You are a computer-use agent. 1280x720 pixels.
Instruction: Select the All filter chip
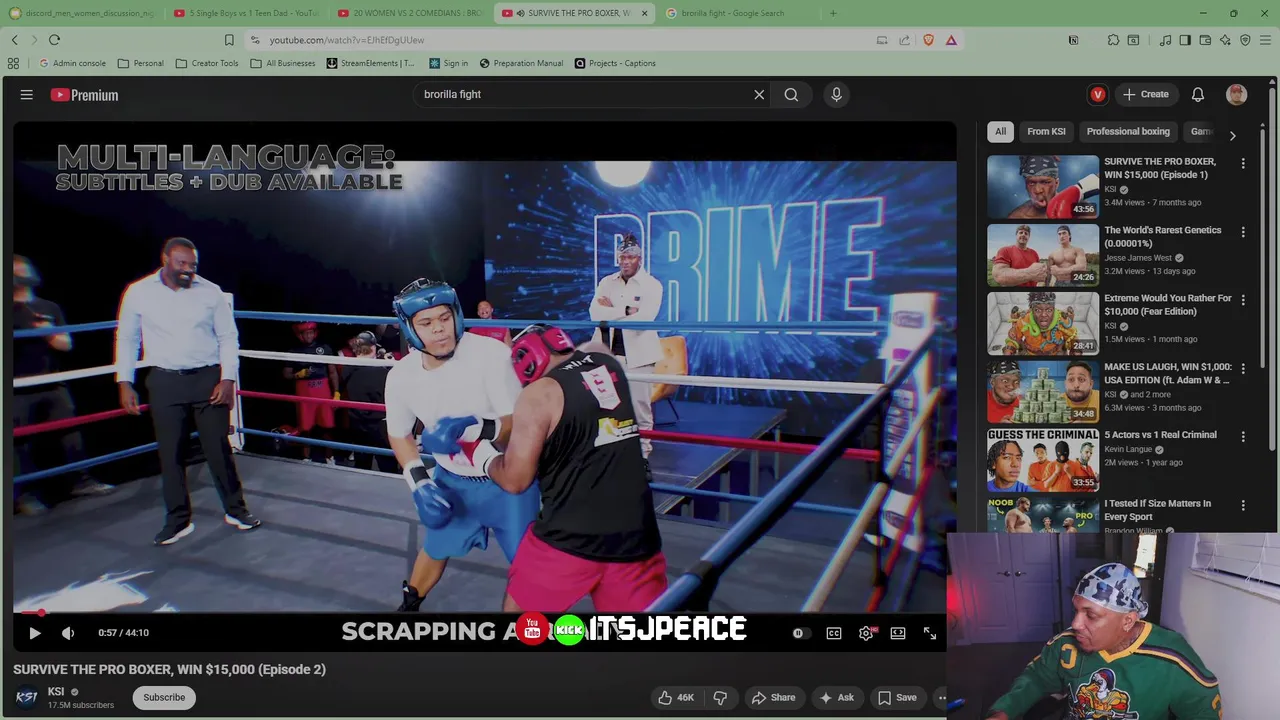tap(1000, 132)
